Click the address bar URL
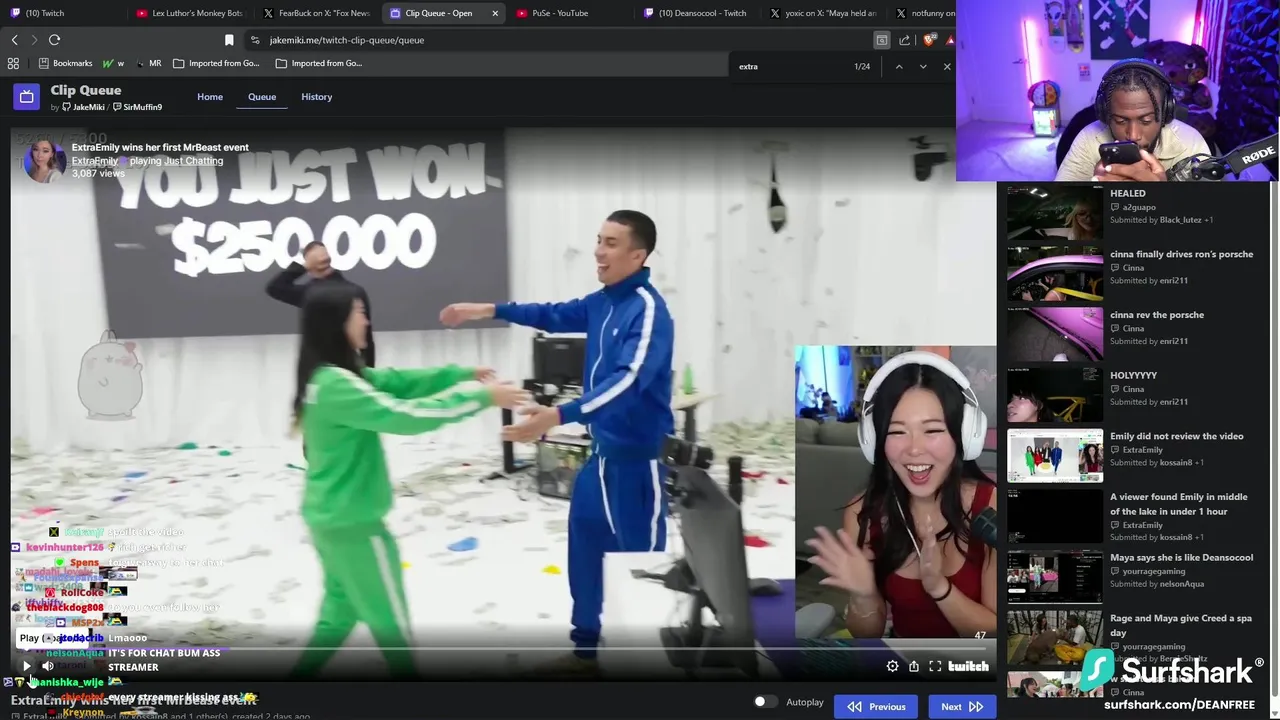Viewport: 1280px width, 720px height. pyautogui.click(x=347, y=40)
